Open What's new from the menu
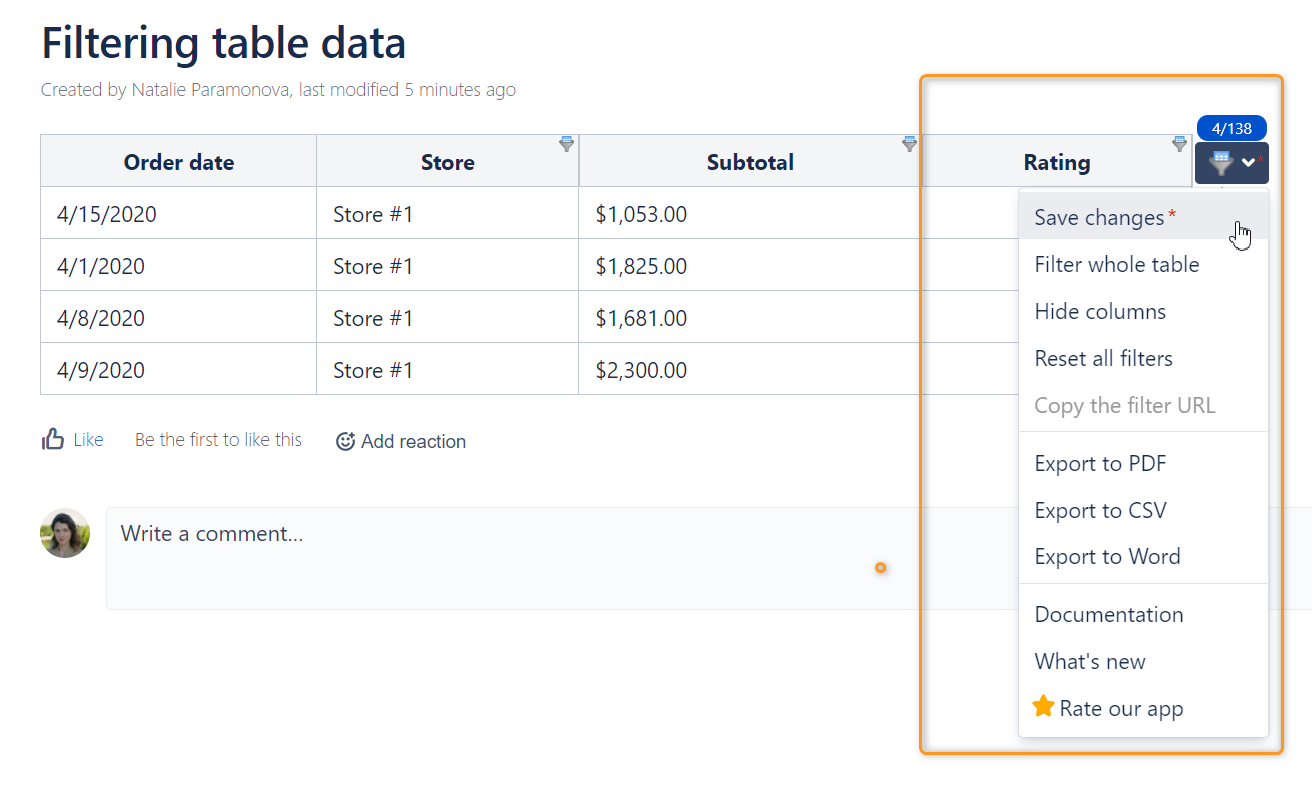Screen dimensions: 1312x786 [1090, 661]
